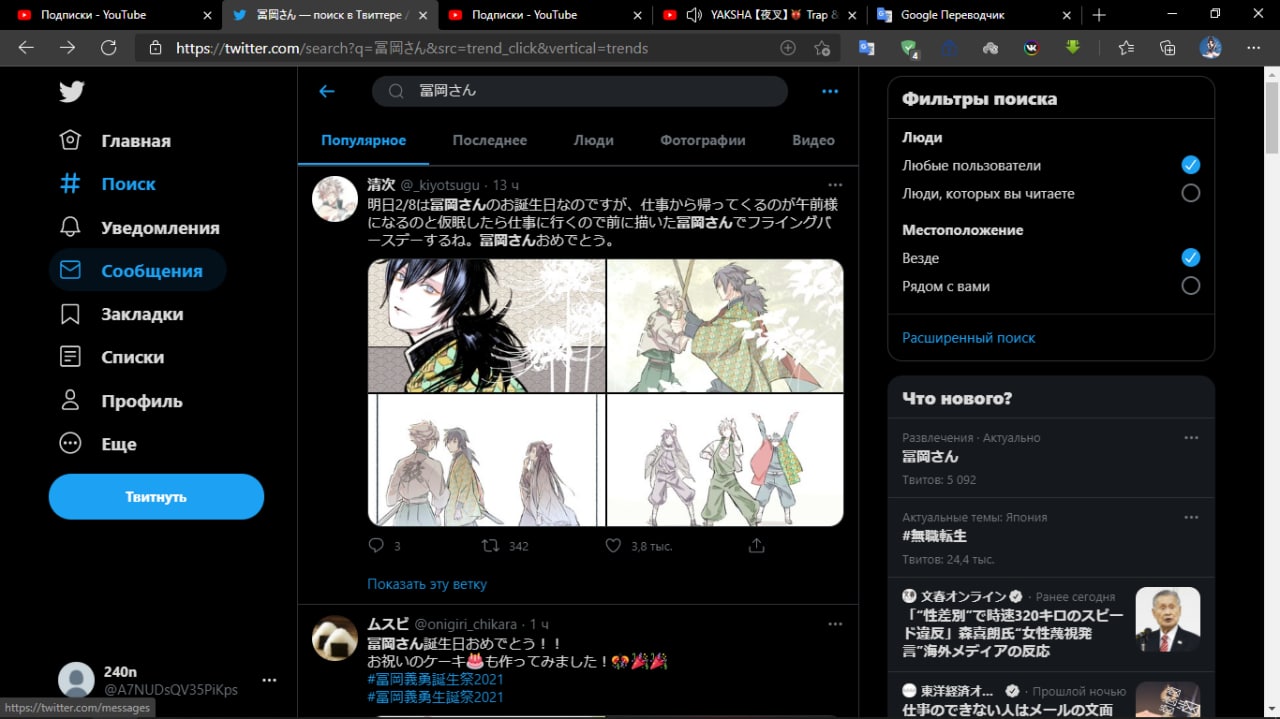Open the browser profile avatar
This screenshot has width=1280, height=719.
tap(1211, 48)
